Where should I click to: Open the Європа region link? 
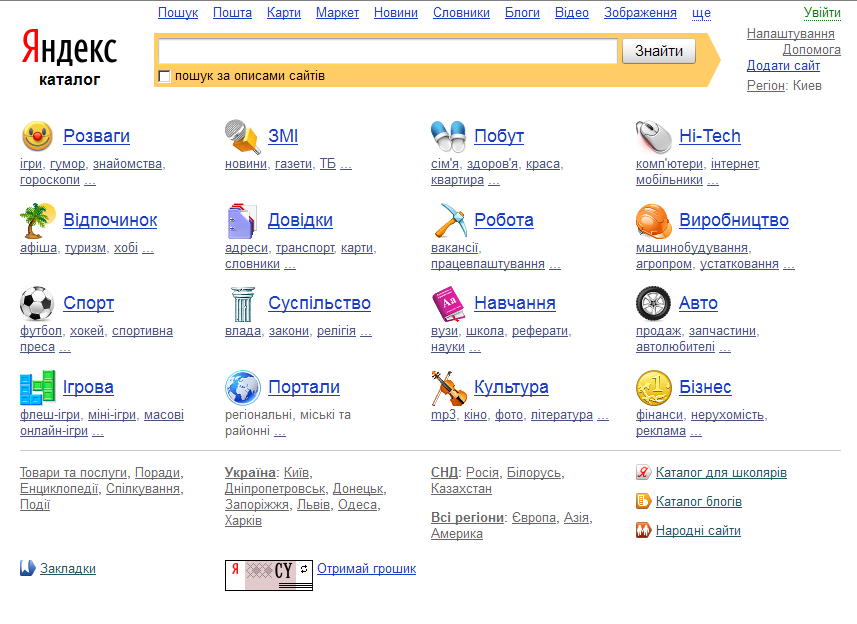[533, 517]
